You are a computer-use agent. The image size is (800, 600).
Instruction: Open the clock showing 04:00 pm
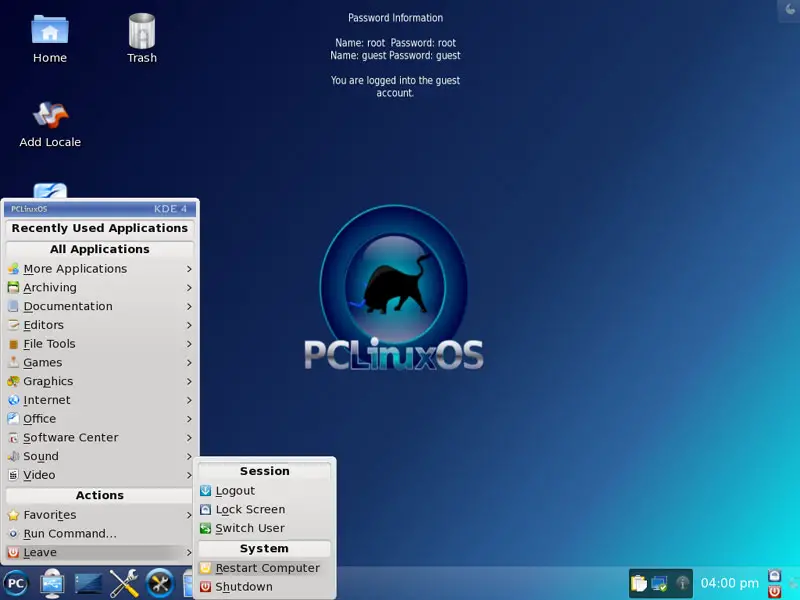(x=730, y=583)
